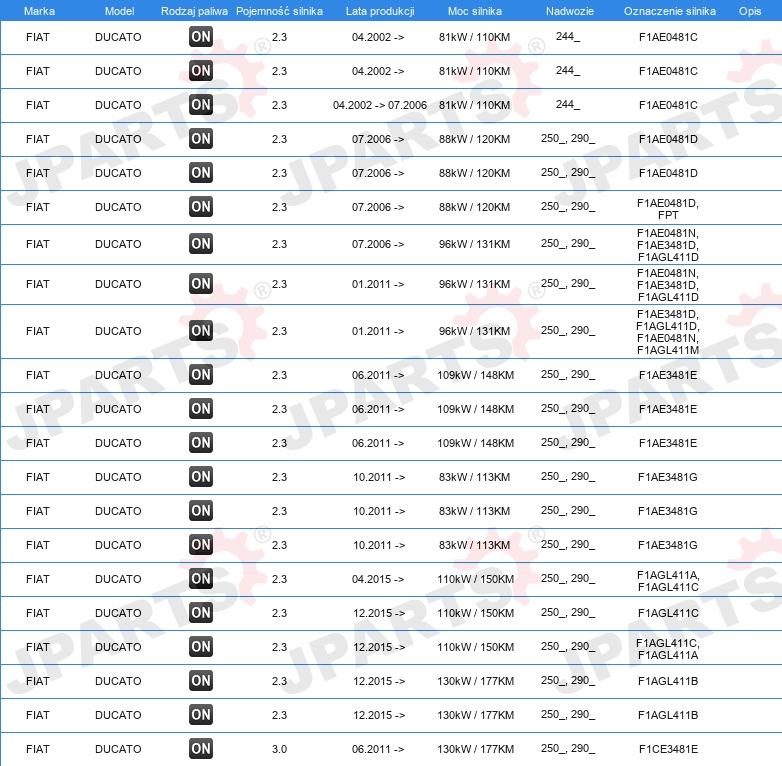782x766 pixels.
Task: Click the Pojemność silnika column header
Action: [279, 11]
